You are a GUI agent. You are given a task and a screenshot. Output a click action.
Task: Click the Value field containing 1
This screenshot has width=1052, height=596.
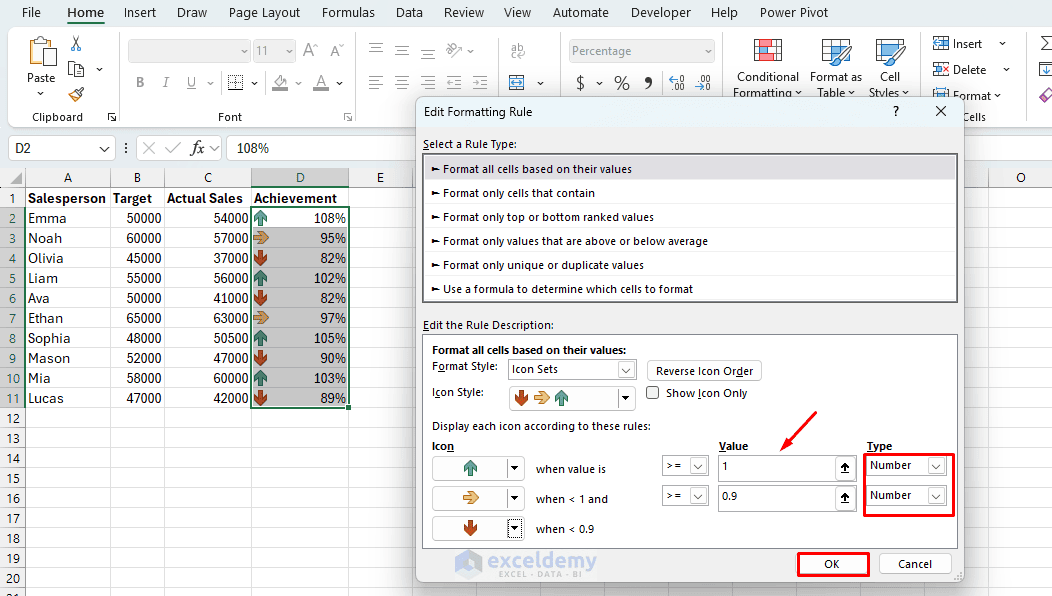[776, 468]
